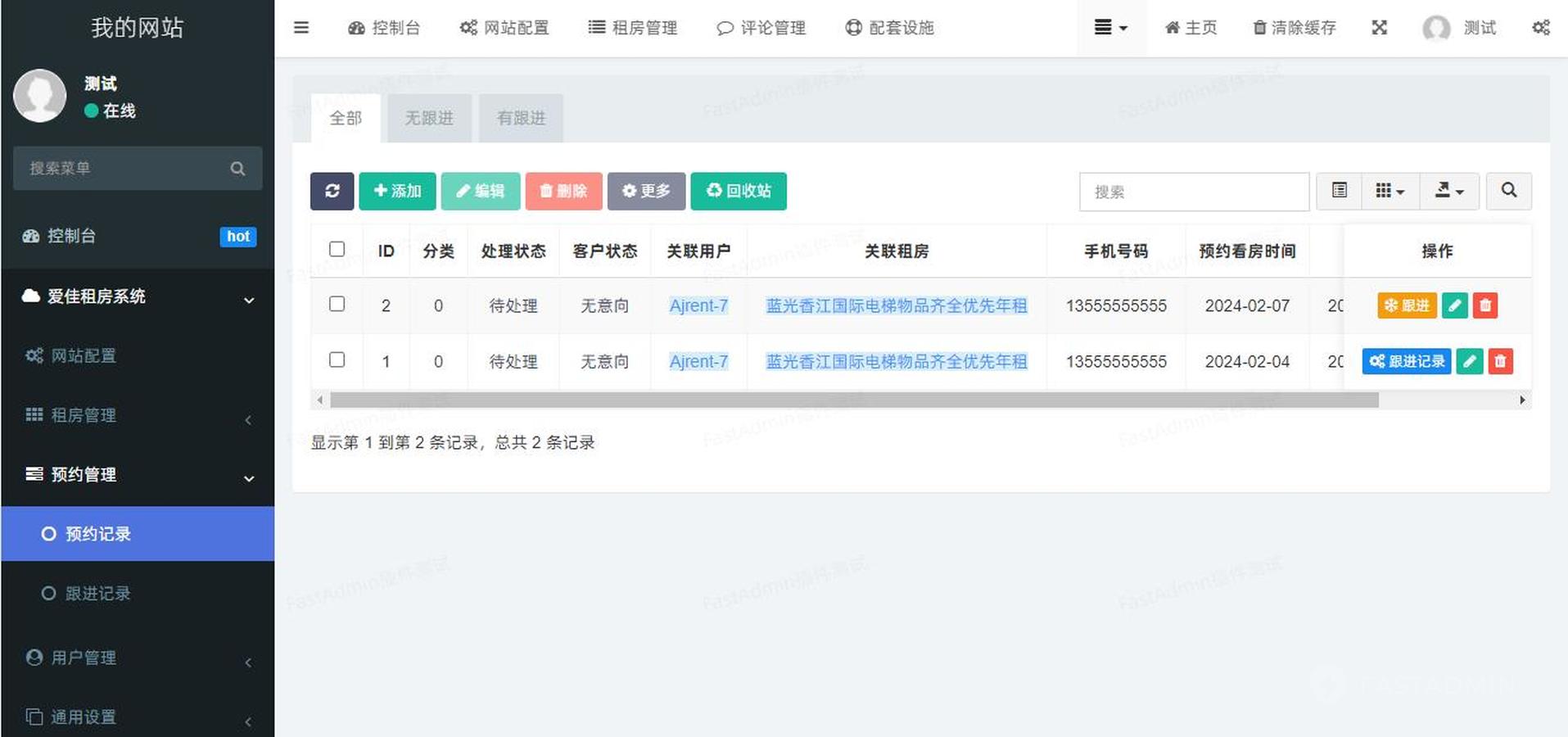Image resolution: width=1568 pixels, height=737 pixels.
Task: Click the table 搜索 input field
Action: click(x=1193, y=192)
